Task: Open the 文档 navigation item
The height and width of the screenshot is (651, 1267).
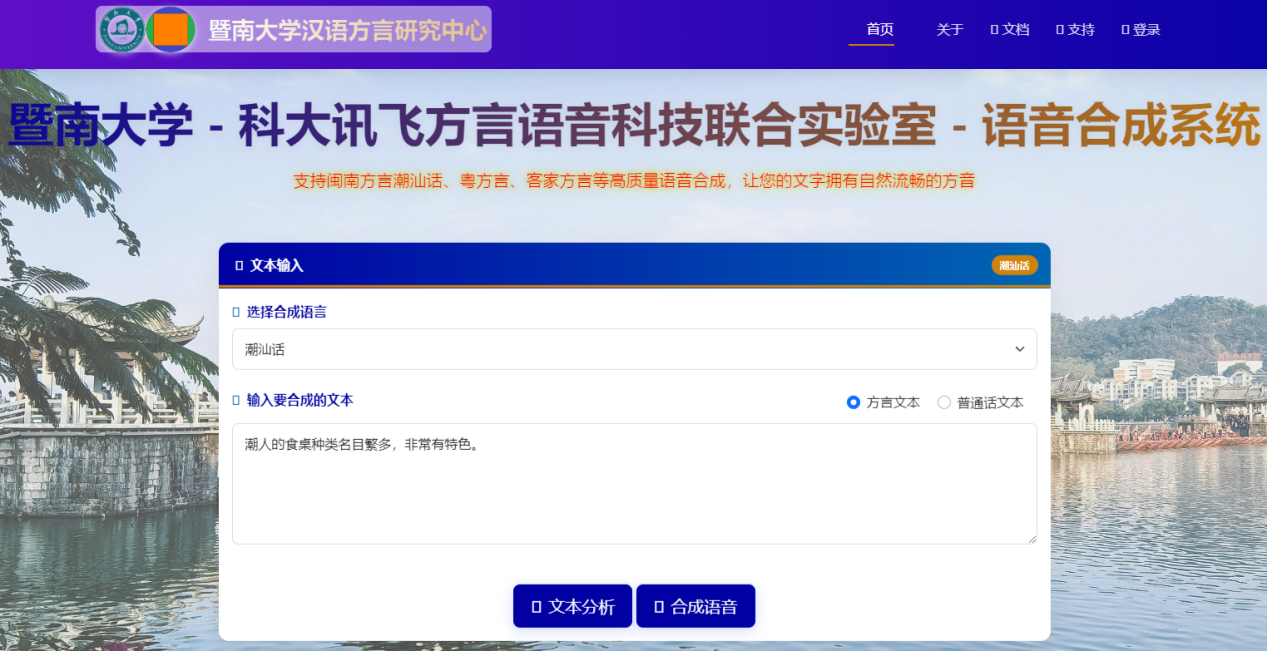Action: pyautogui.click(x=1009, y=30)
